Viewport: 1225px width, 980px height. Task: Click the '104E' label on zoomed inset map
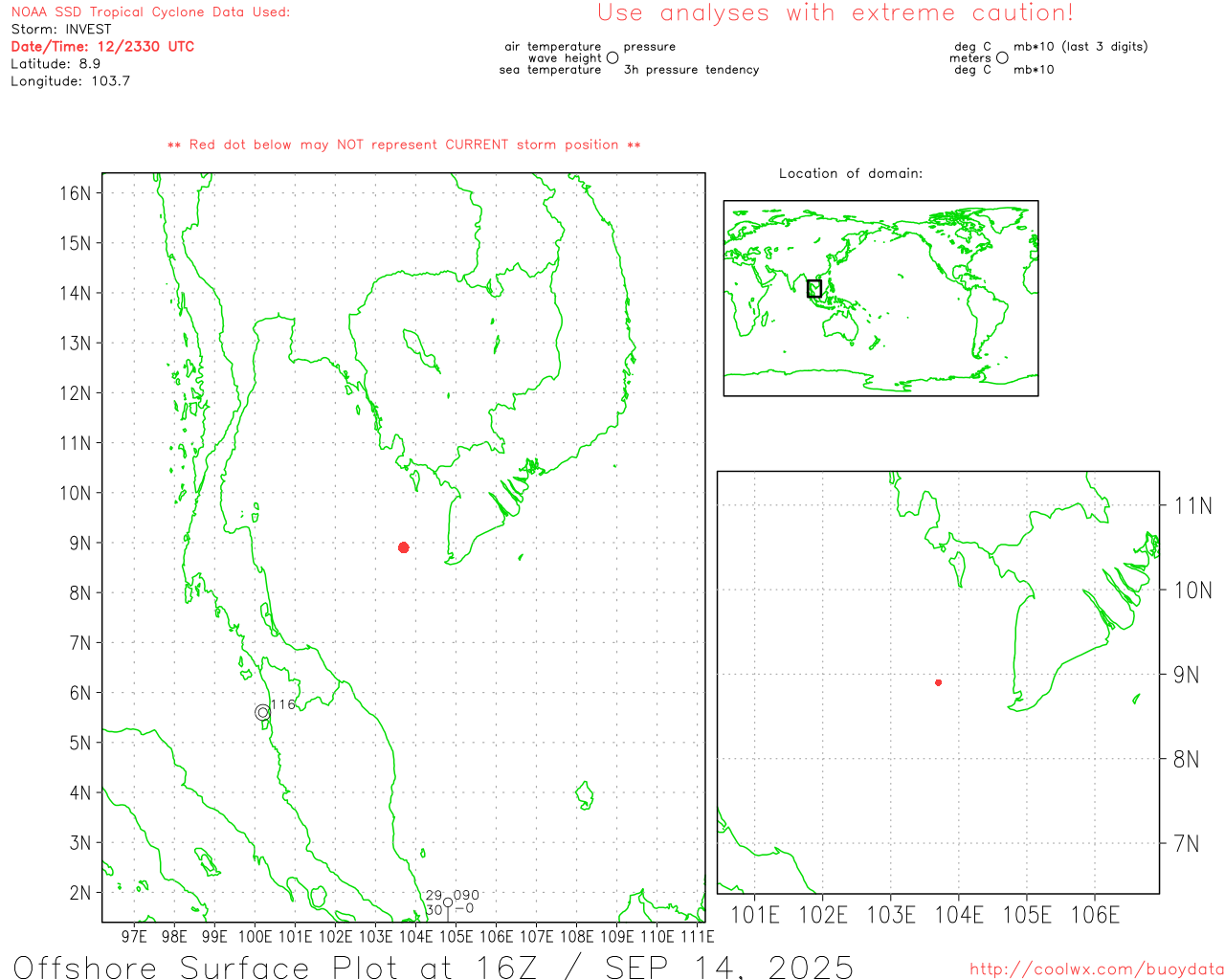(959, 915)
